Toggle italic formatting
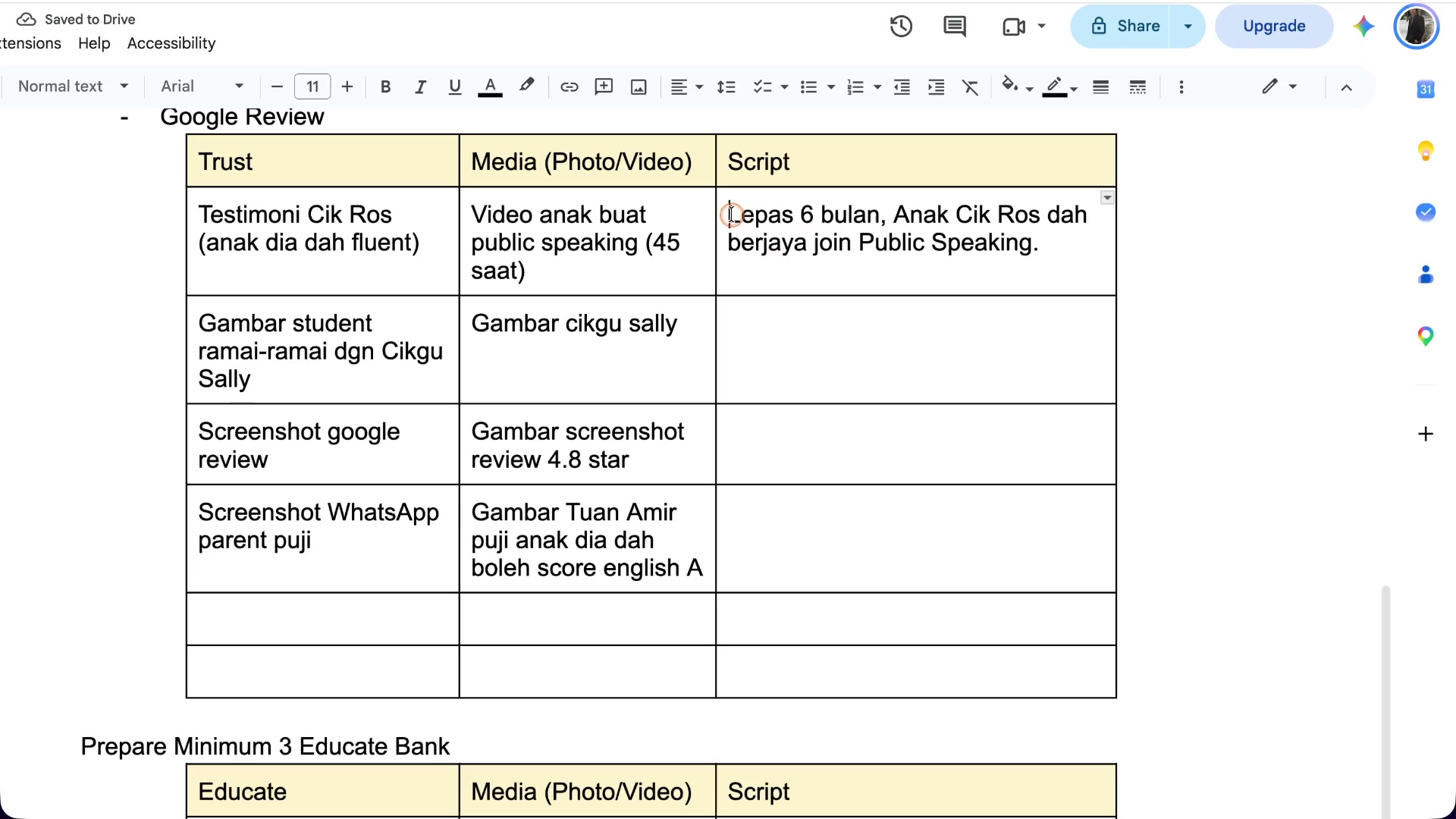 point(420,87)
